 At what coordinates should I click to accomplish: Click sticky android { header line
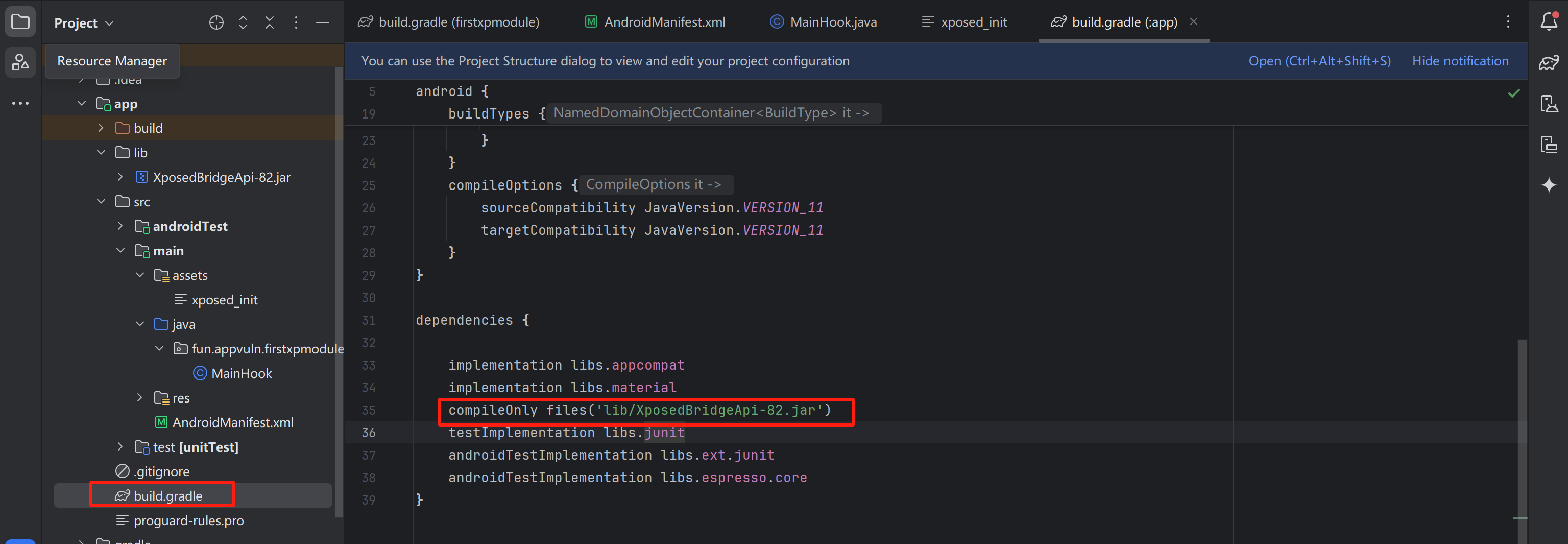pos(452,91)
